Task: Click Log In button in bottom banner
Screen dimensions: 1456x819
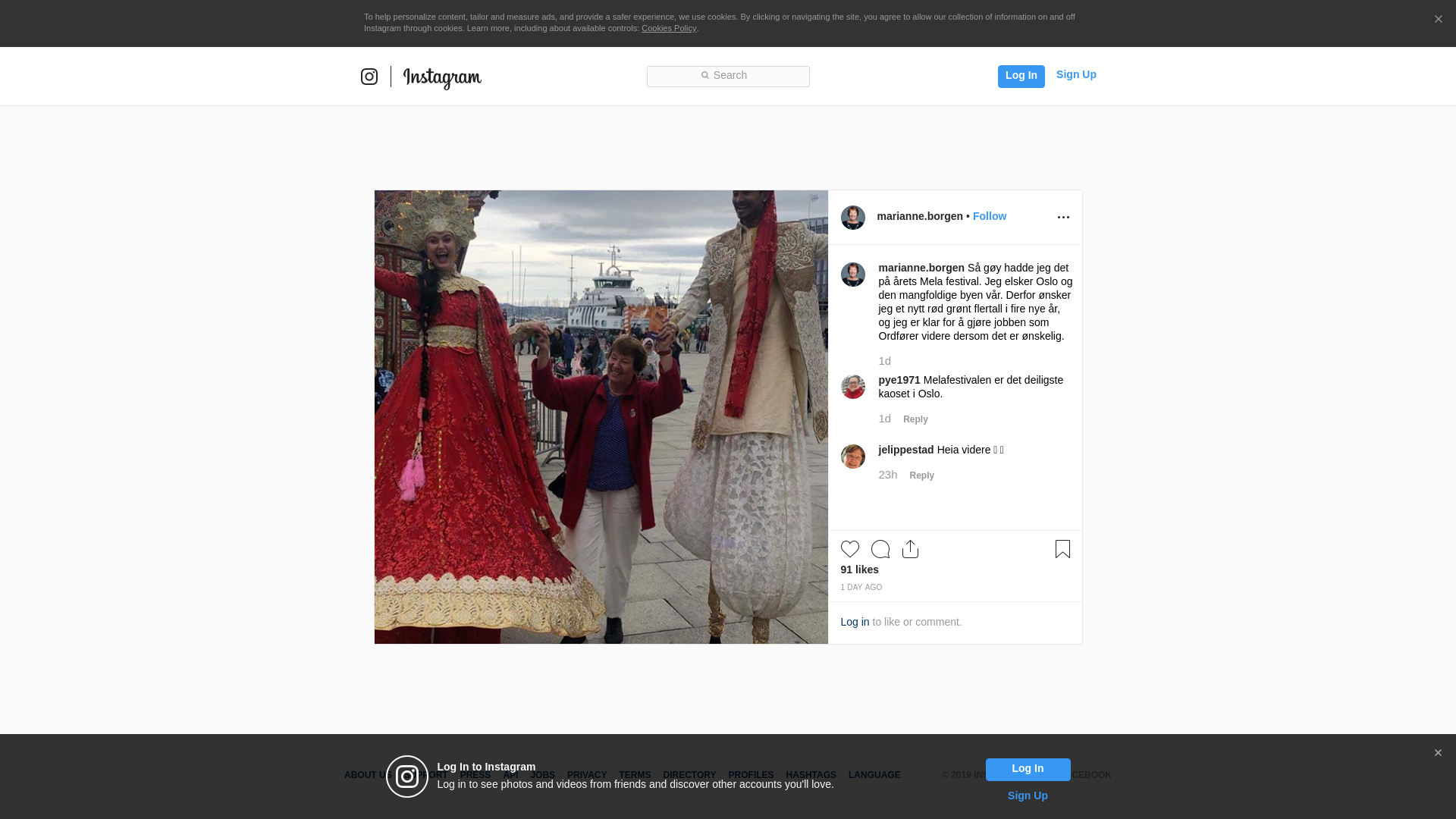Action: [x=1028, y=770]
